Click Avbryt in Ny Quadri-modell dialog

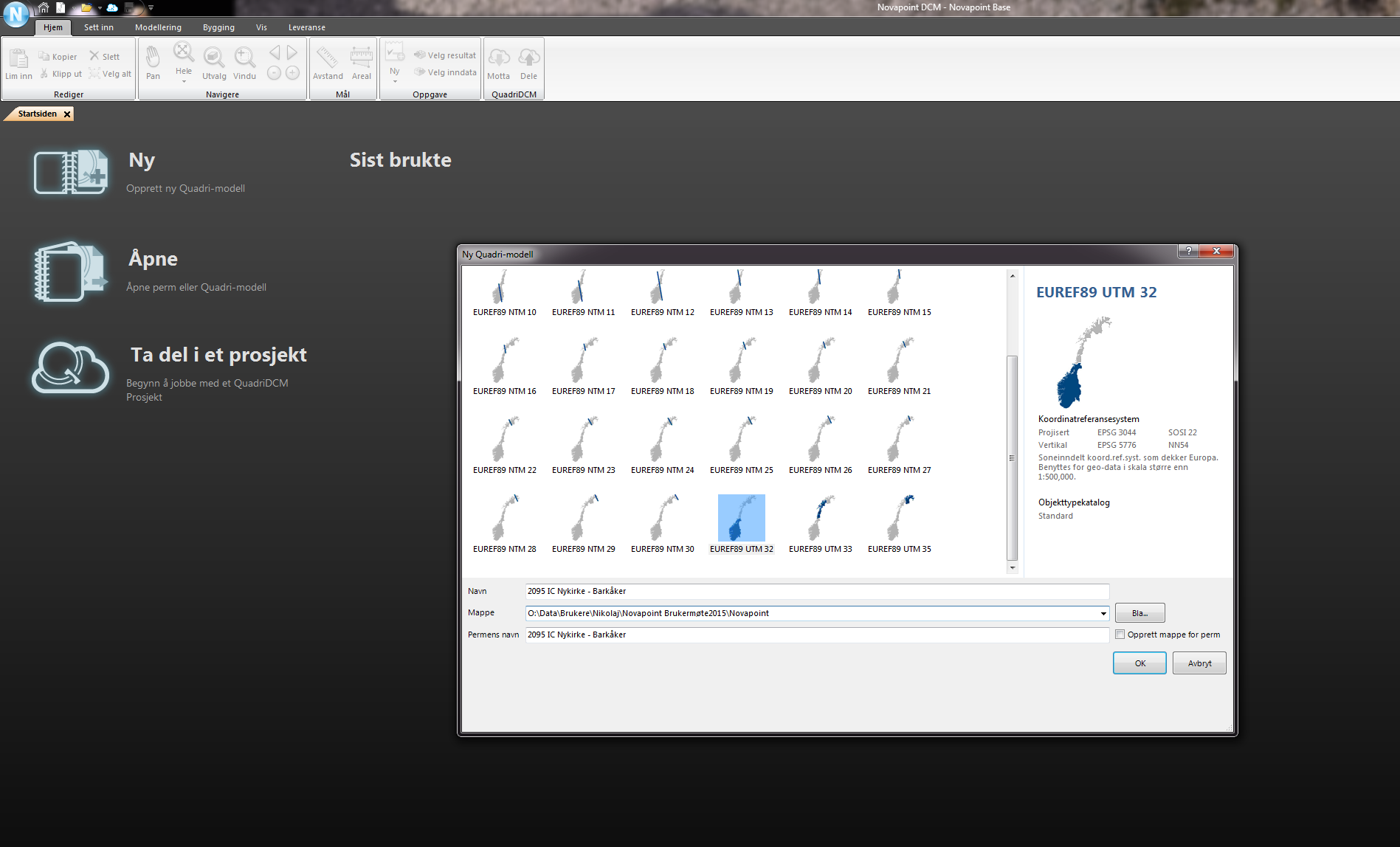coord(1199,663)
